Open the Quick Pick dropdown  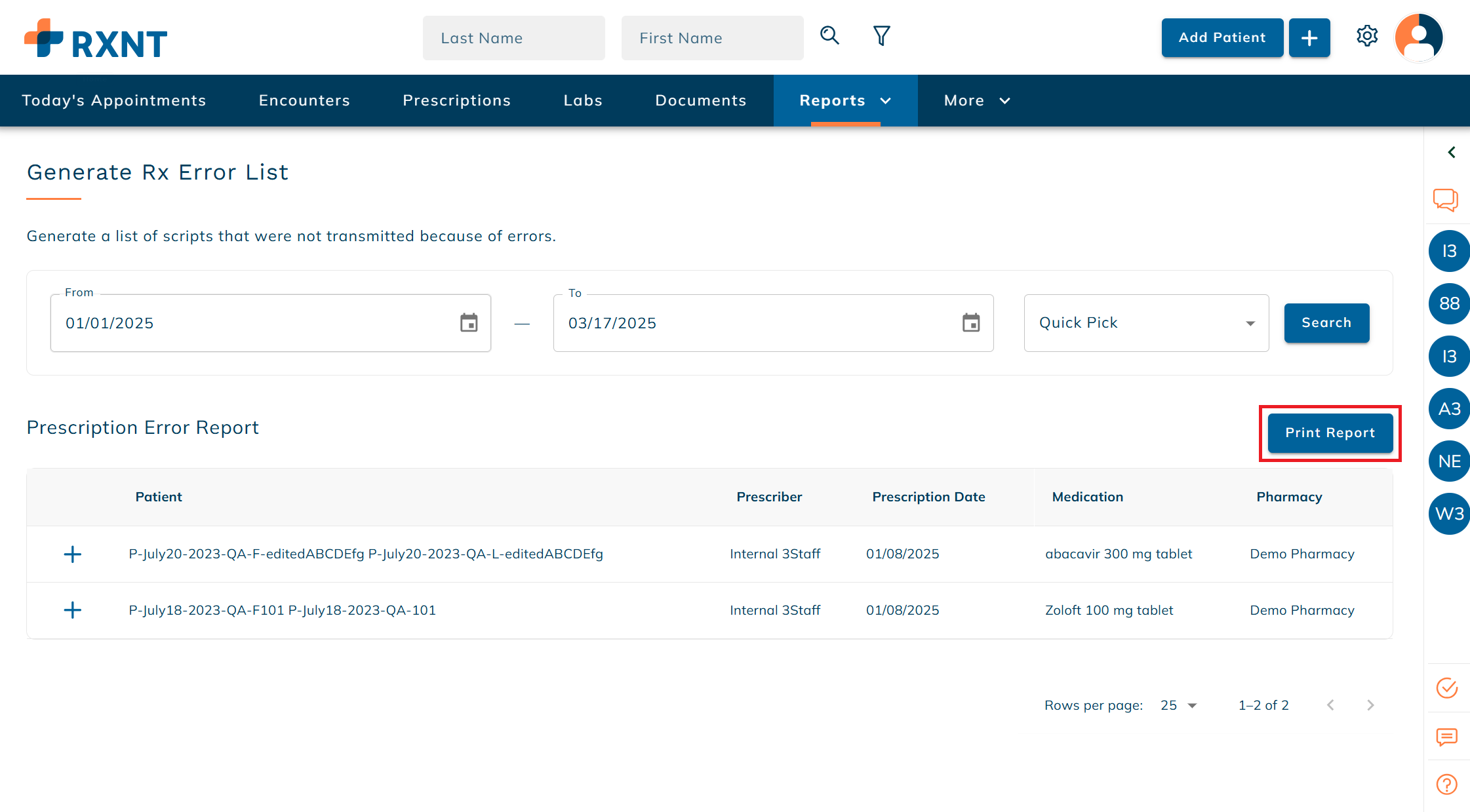(x=1146, y=323)
